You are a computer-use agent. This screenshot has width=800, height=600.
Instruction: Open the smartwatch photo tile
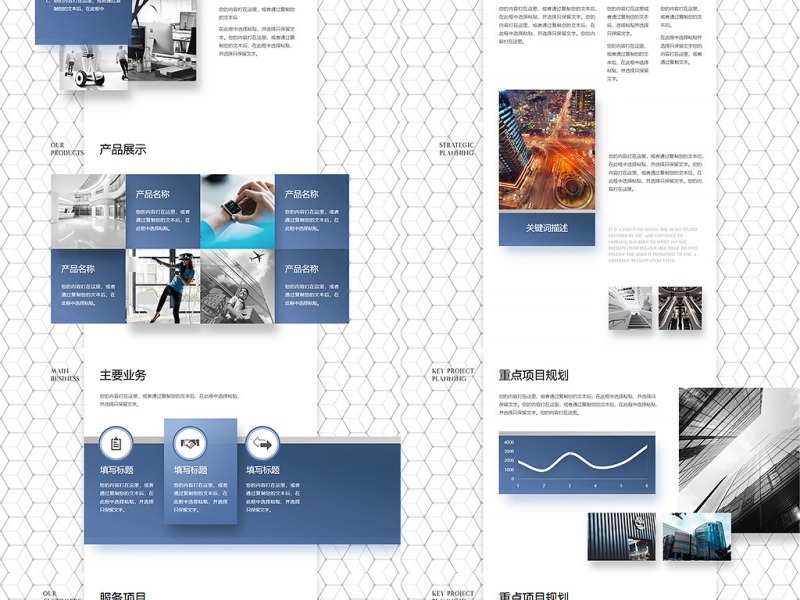click(x=237, y=211)
